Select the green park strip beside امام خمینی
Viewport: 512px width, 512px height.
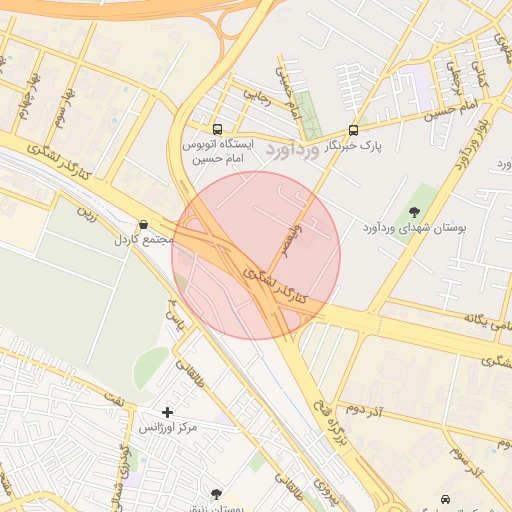[x=308, y=115]
